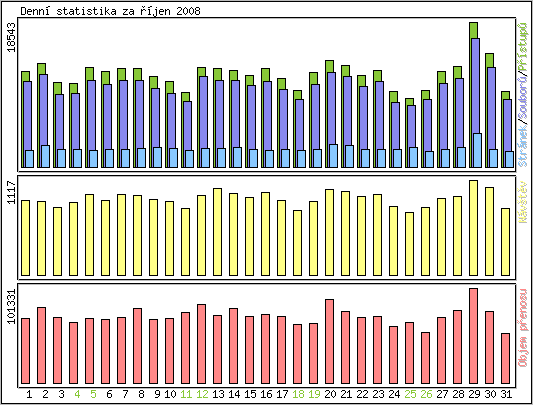Click day label 31 on the x-axis
This screenshot has height=405, width=533.
[x=506, y=394]
